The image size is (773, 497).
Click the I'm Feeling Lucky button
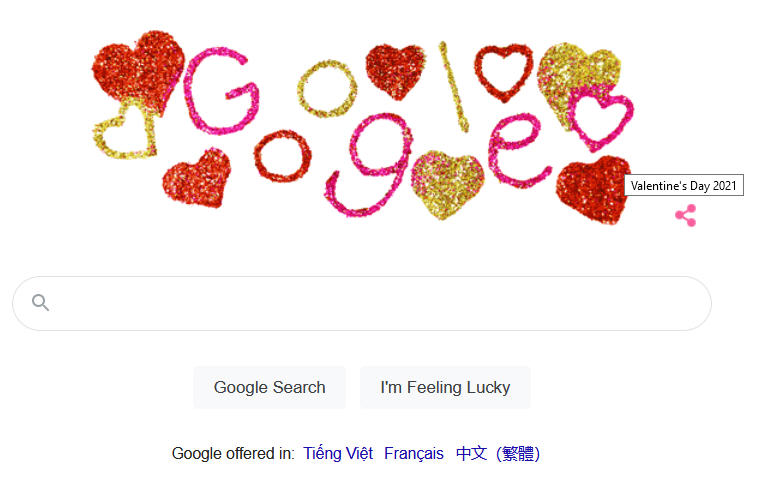[x=445, y=388]
